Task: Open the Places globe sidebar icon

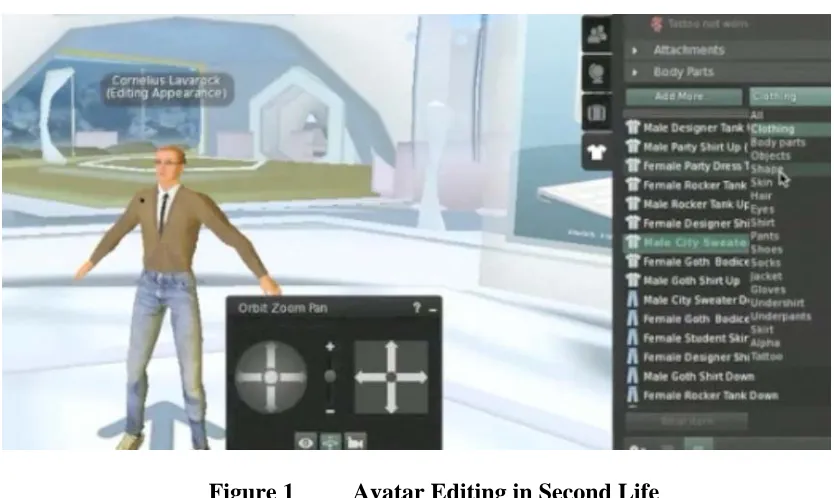Action: click(x=597, y=73)
